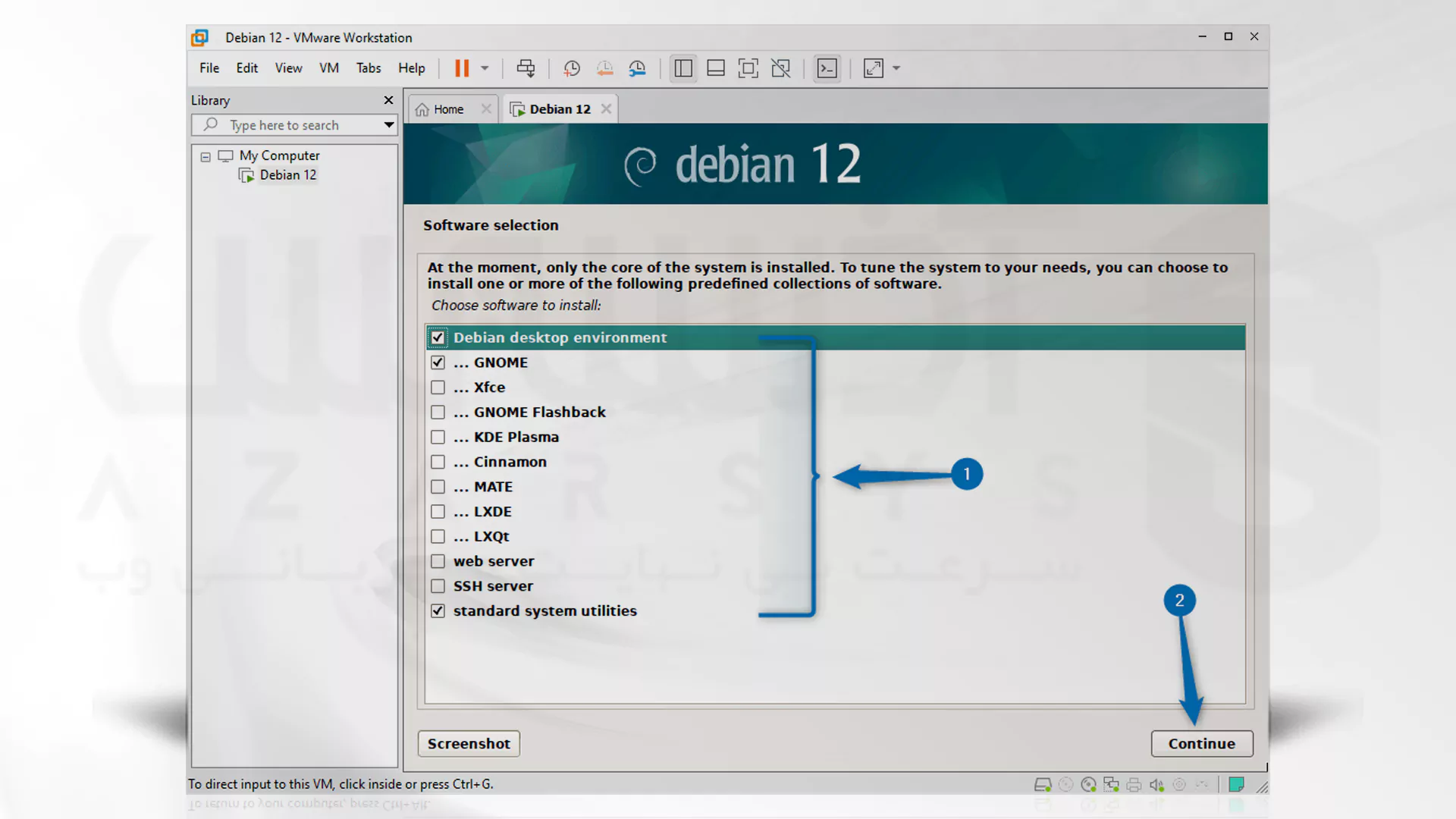Enable the Cinnamon checkbox
The image size is (1456, 819).
[x=438, y=462]
